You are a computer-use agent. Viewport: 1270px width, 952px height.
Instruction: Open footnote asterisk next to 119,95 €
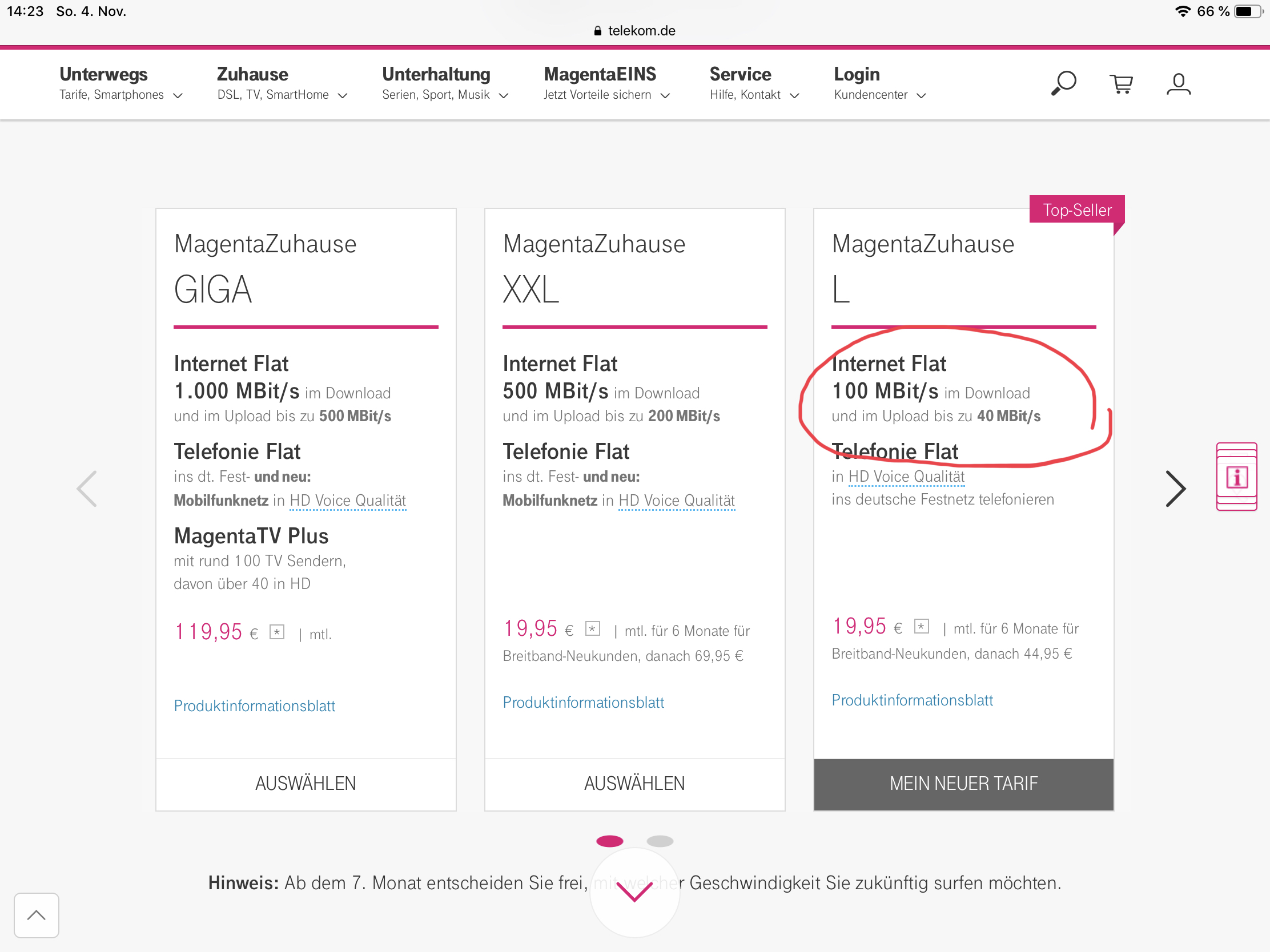[x=277, y=632]
